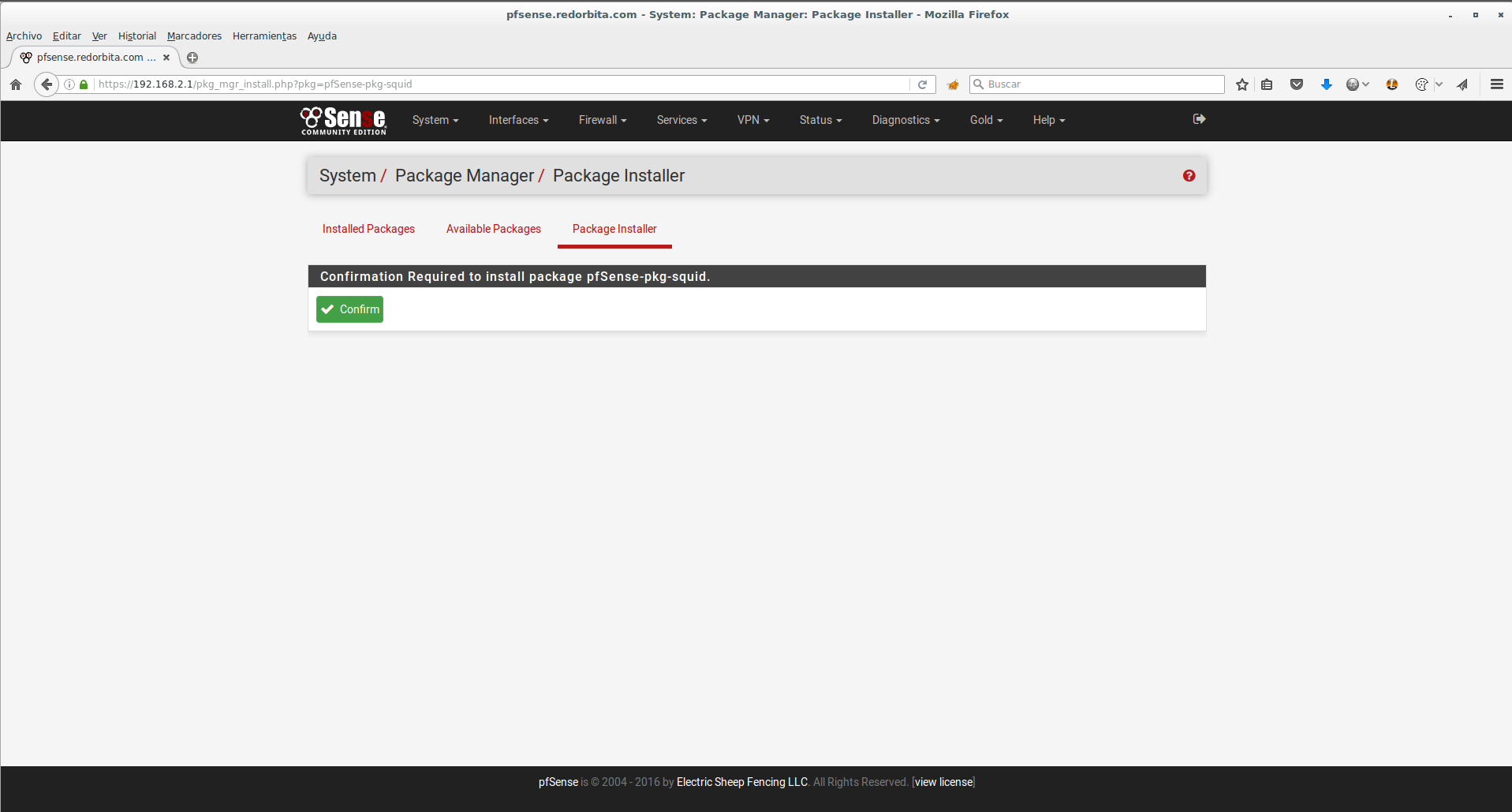This screenshot has height=812, width=1512.
Task: Switch to the Installed Packages tab
Action: (x=368, y=229)
